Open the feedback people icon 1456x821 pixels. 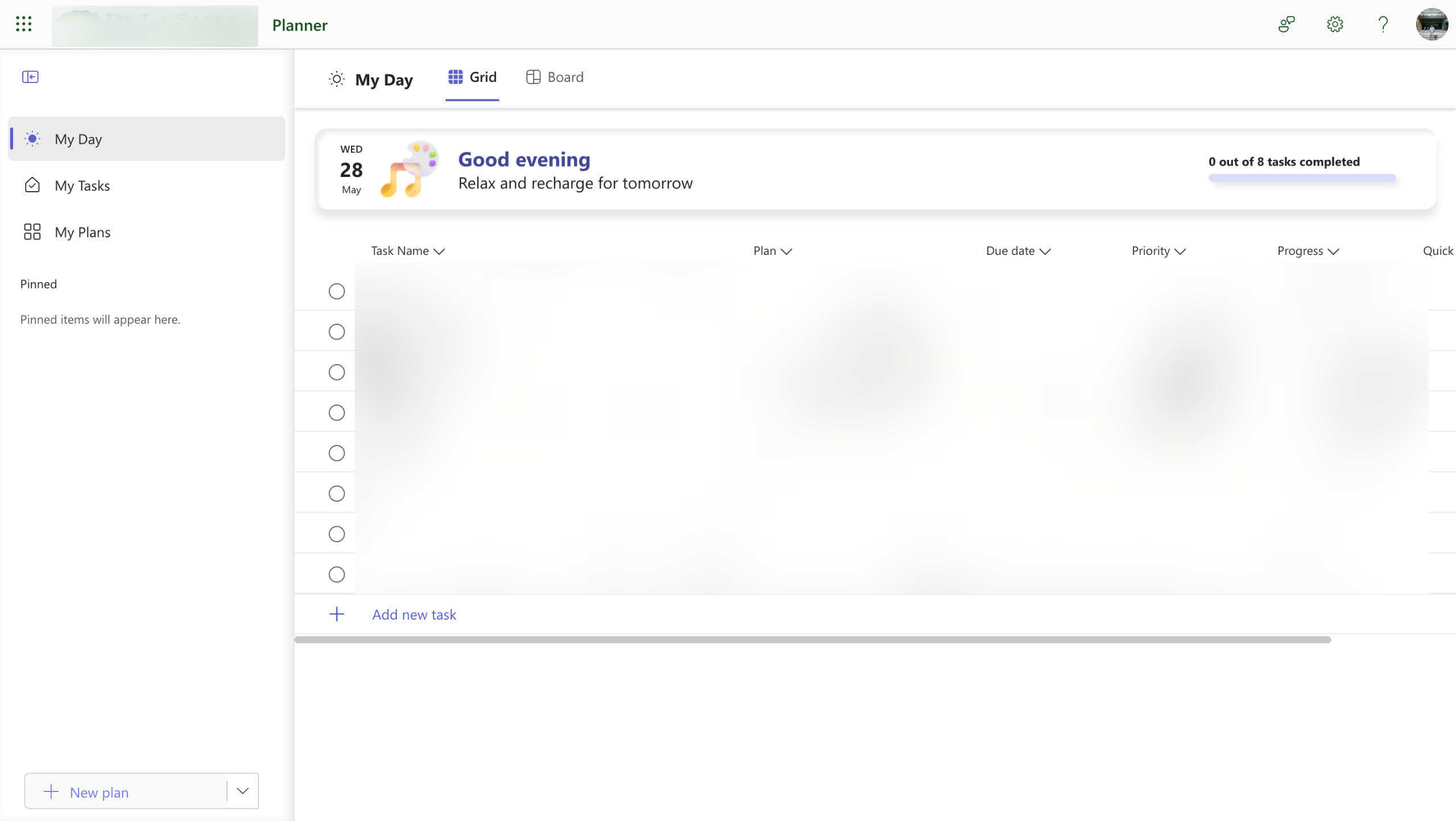[1286, 24]
